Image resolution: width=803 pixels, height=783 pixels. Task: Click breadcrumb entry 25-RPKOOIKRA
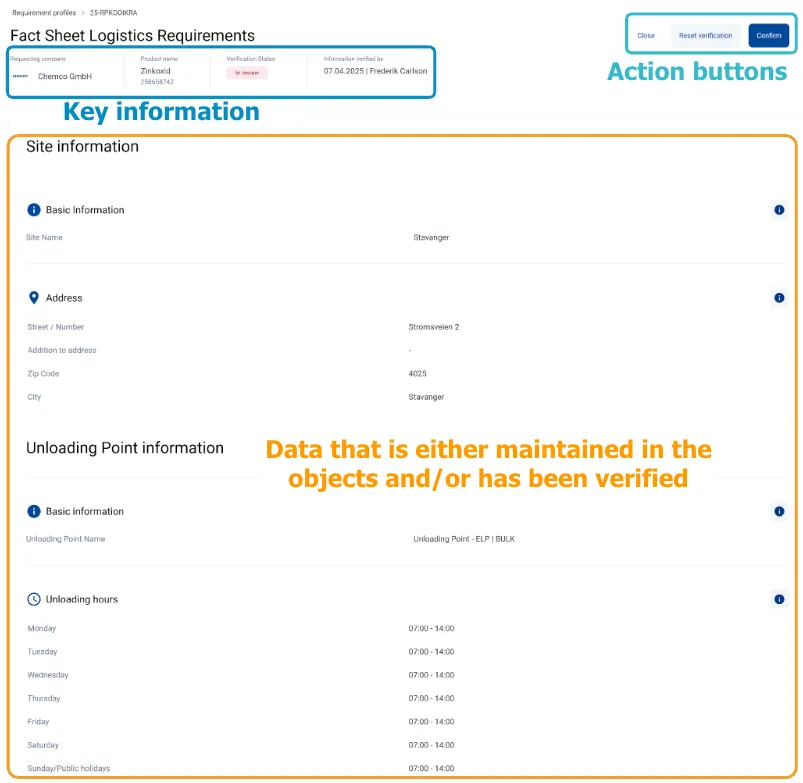pyautogui.click(x=113, y=13)
